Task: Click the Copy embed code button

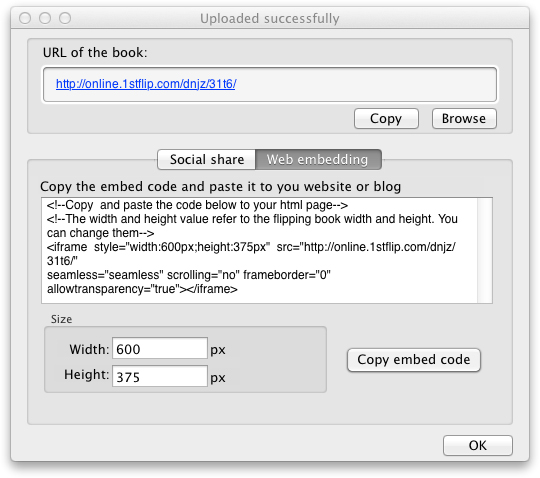Action: coord(414,360)
